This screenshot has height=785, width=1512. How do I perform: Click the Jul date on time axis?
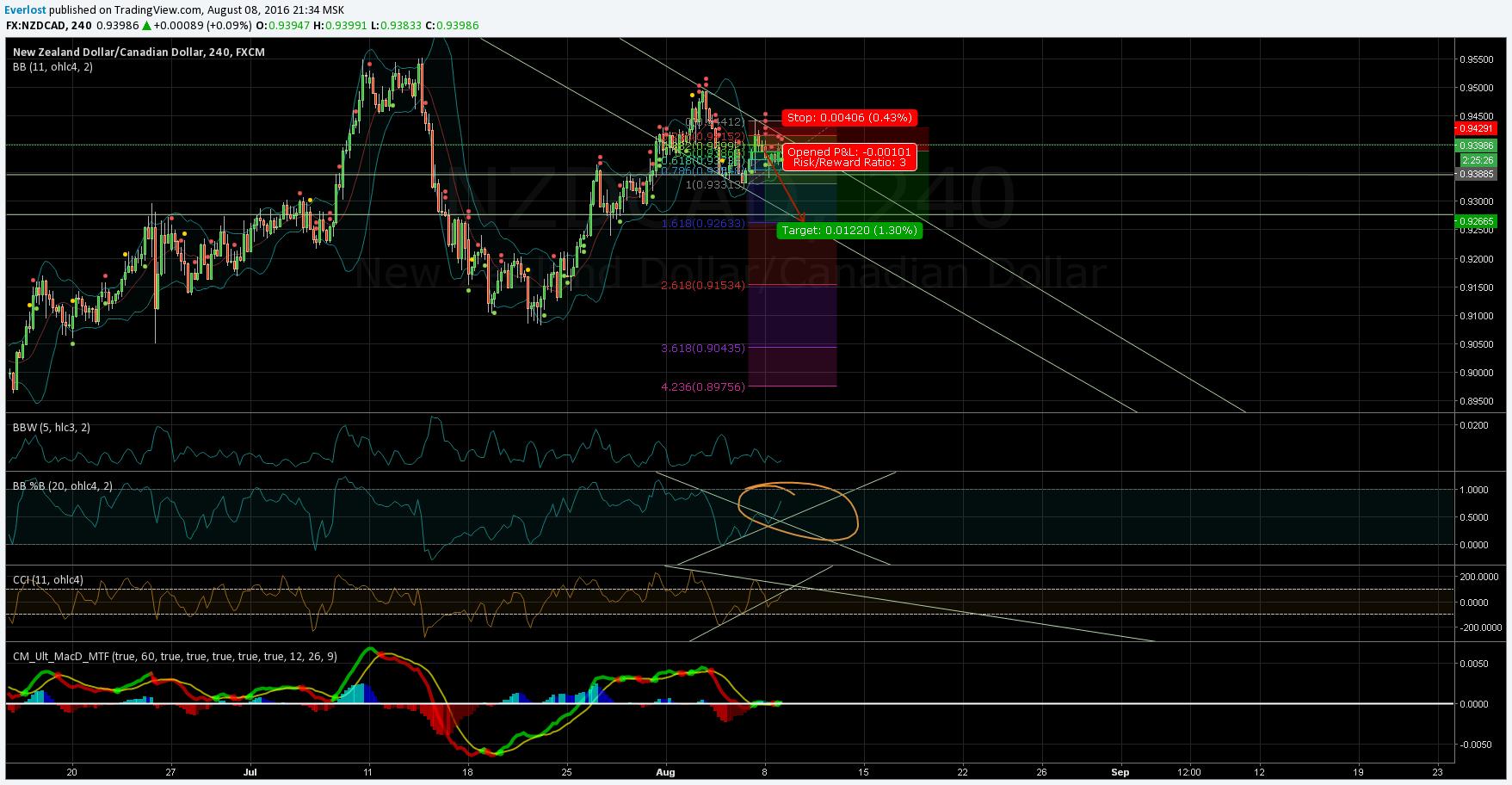pyautogui.click(x=250, y=772)
